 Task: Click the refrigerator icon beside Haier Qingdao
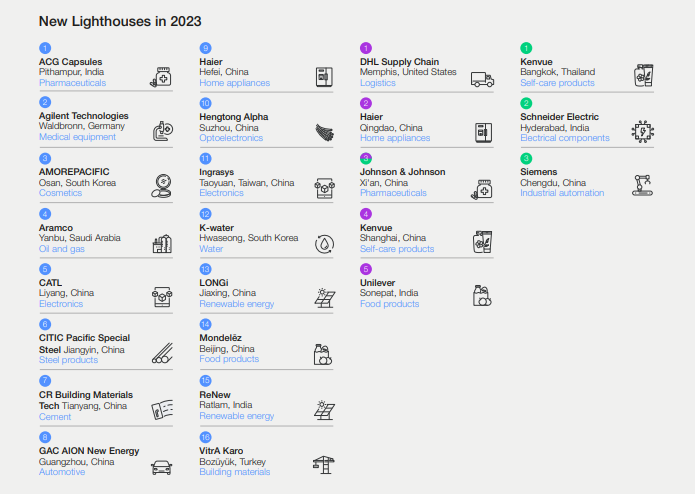(484, 132)
